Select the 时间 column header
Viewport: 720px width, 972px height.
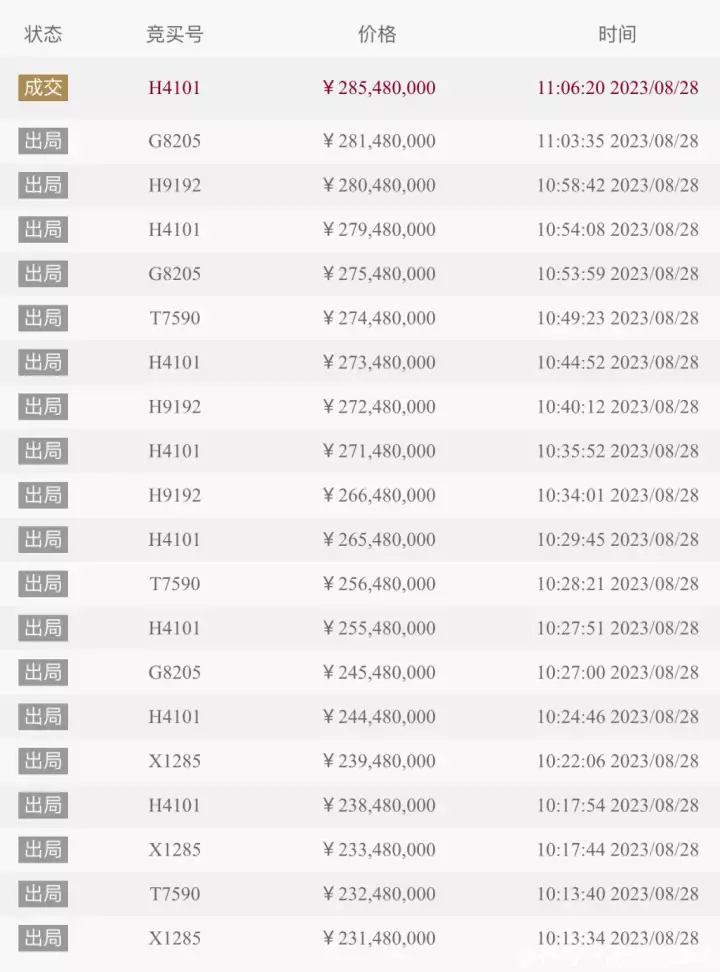[617, 33]
